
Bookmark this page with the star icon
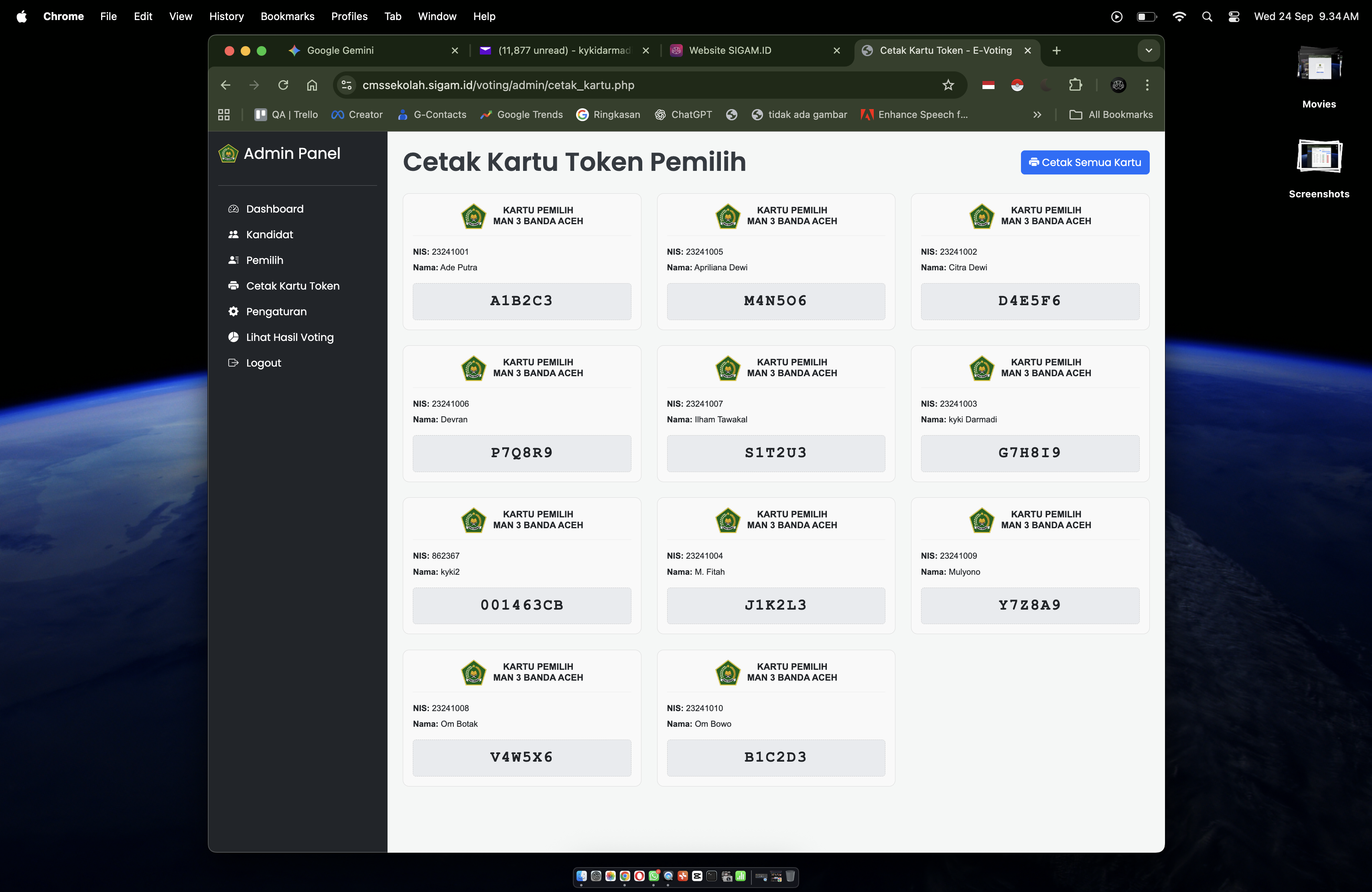[x=948, y=85]
